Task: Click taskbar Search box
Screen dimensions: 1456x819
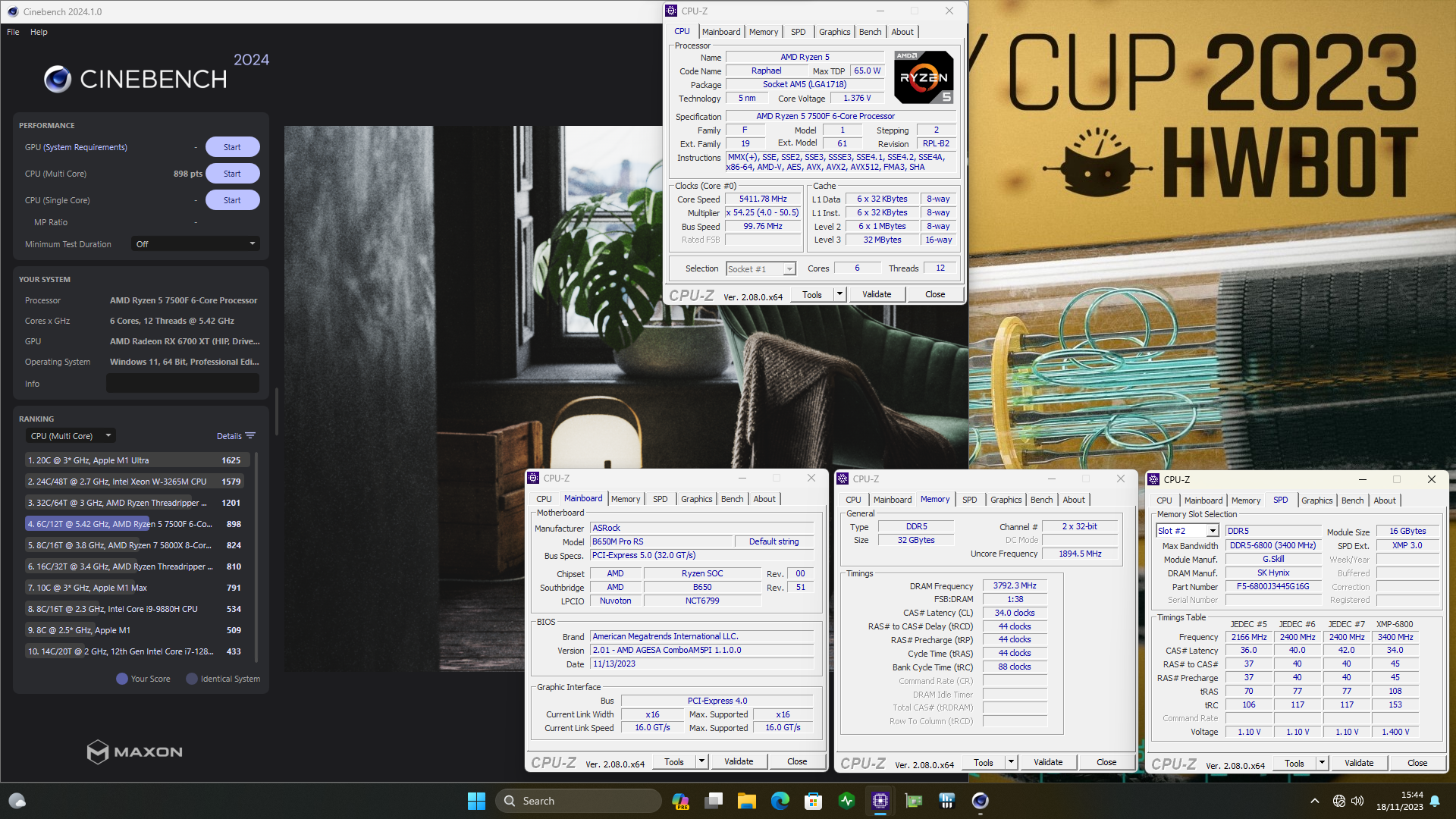Action: 579,801
